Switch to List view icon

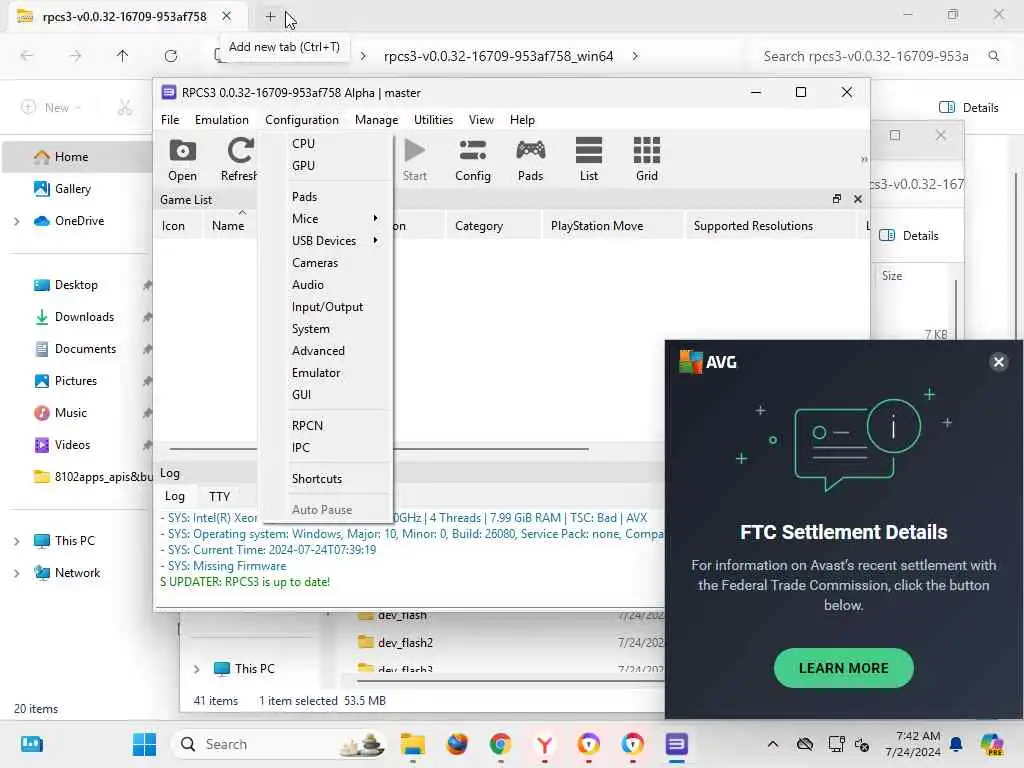click(588, 159)
